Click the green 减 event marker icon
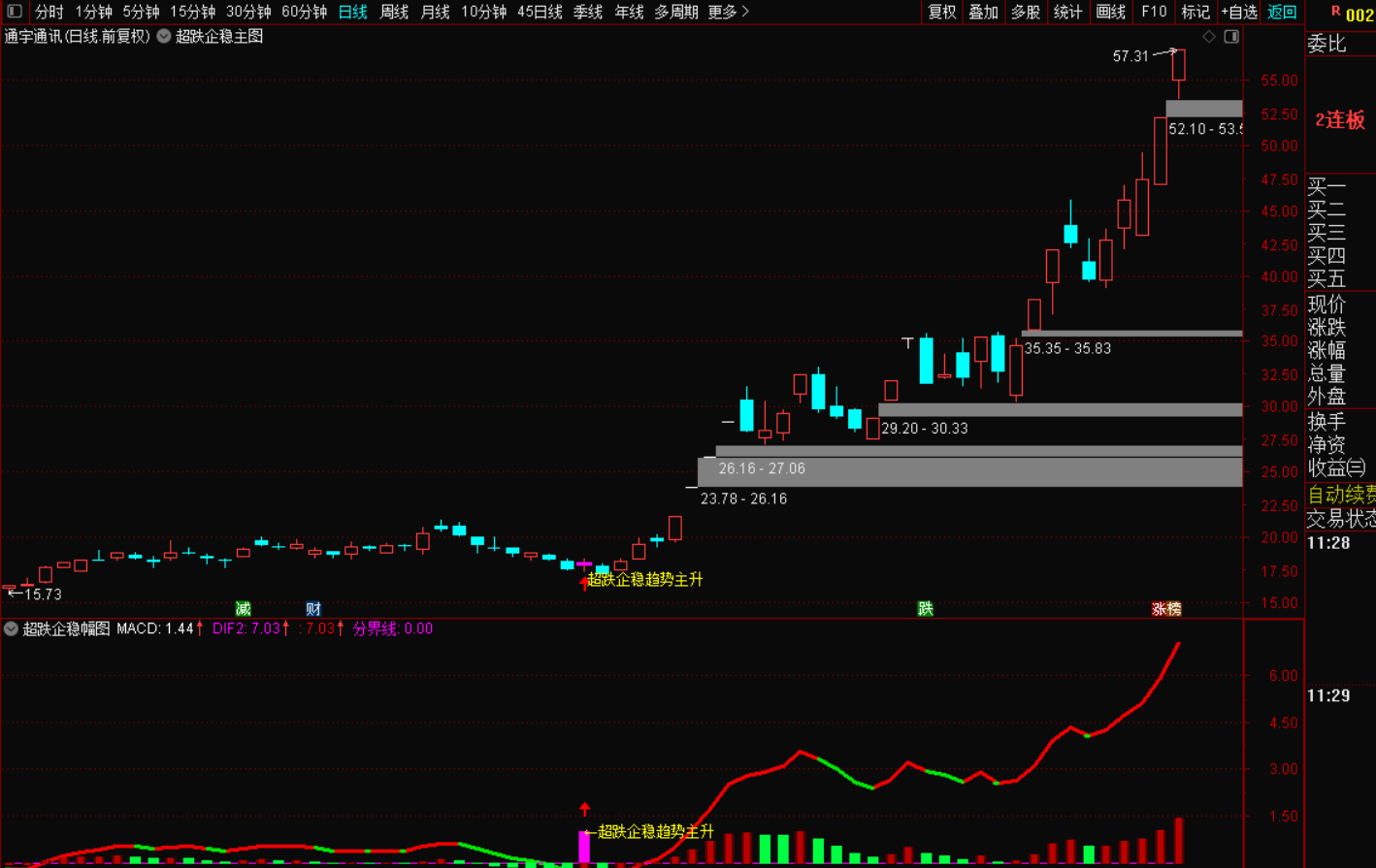The height and width of the screenshot is (868, 1376). pyautogui.click(x=244, y=609)
